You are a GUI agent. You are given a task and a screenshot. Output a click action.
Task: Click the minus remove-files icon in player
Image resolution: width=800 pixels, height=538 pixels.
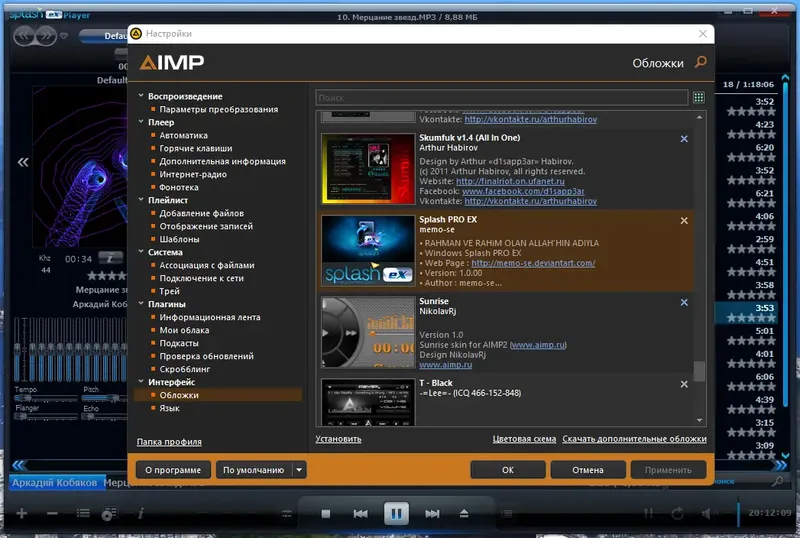[52, 513]
